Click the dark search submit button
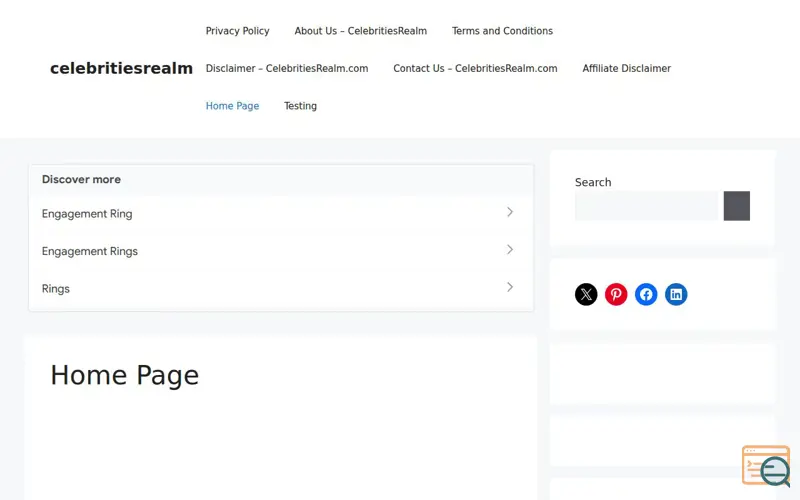This screenshot has width=800, height=500. tap(737, 206)
